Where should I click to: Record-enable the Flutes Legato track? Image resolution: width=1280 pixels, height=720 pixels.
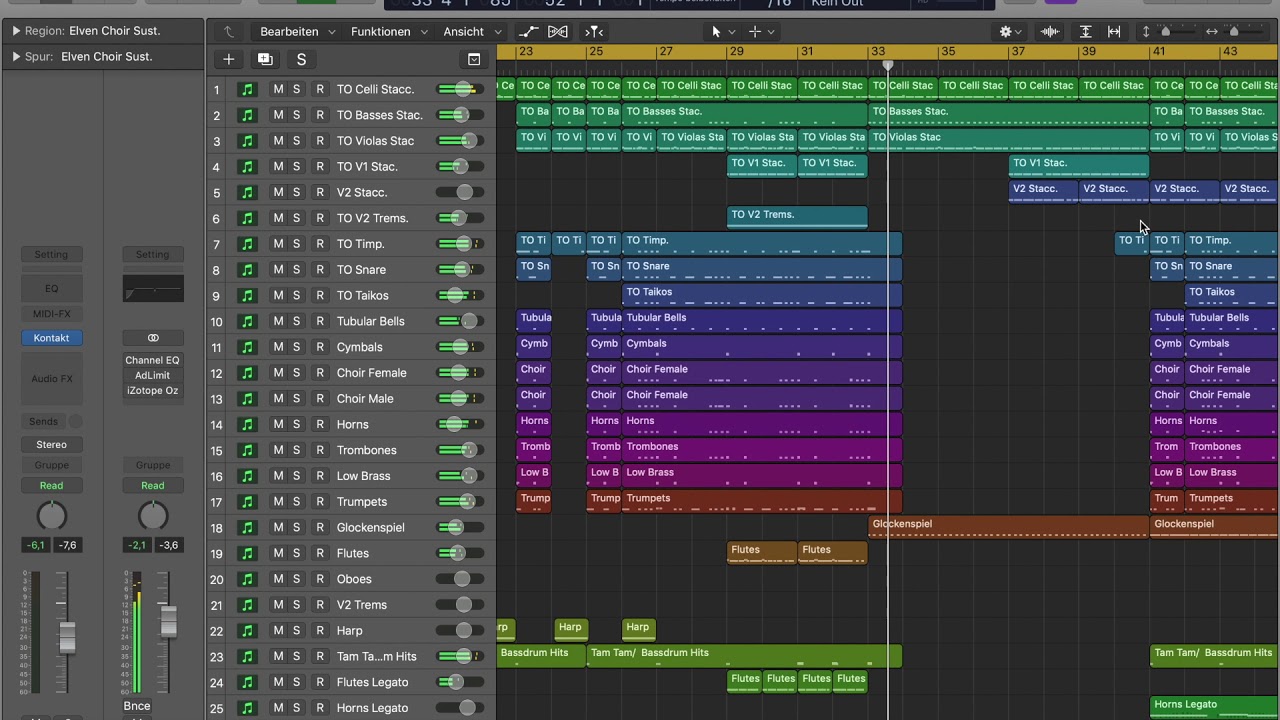tap(320, 682)
